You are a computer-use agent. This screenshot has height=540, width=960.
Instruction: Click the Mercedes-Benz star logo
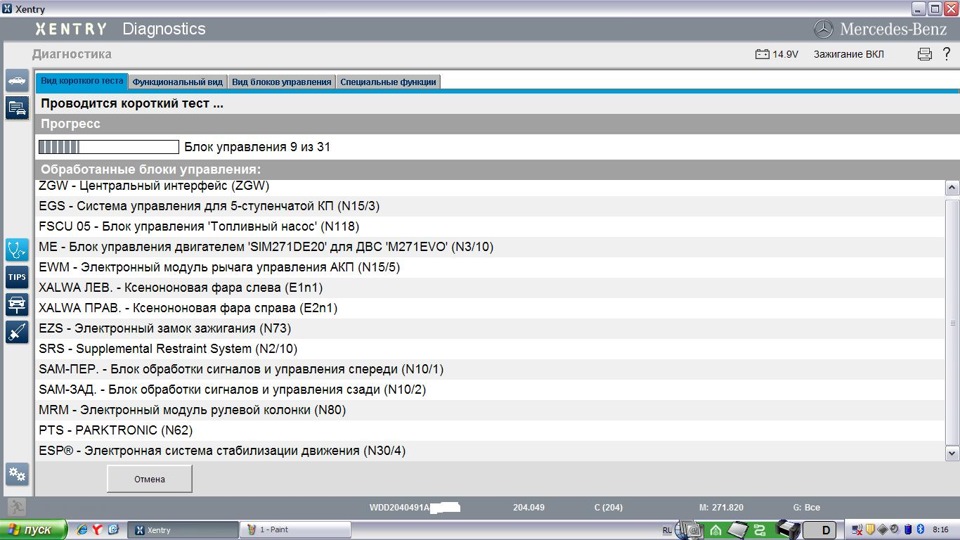pos(823,29)
